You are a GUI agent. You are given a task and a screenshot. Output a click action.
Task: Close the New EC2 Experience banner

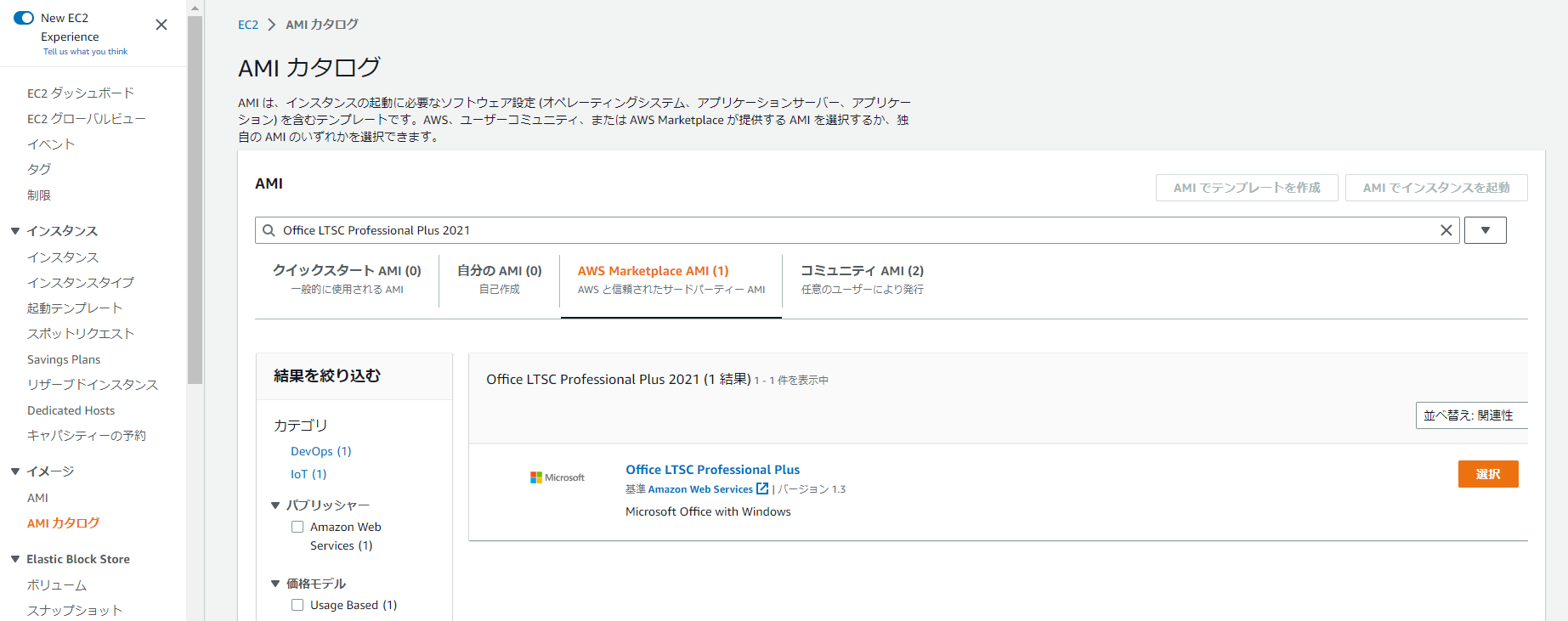(x=161, y=25)
